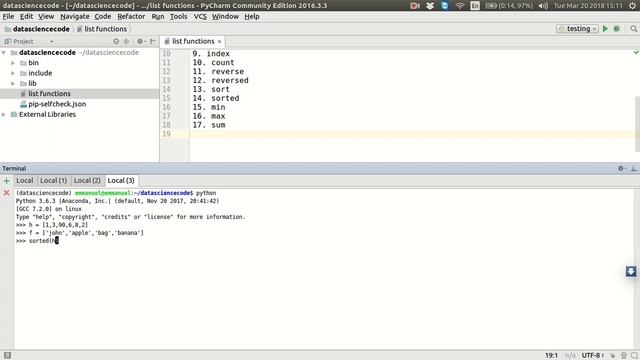Open the Tools menu
Viewport: 640px width, 360px height.
[x=178, y=16]
